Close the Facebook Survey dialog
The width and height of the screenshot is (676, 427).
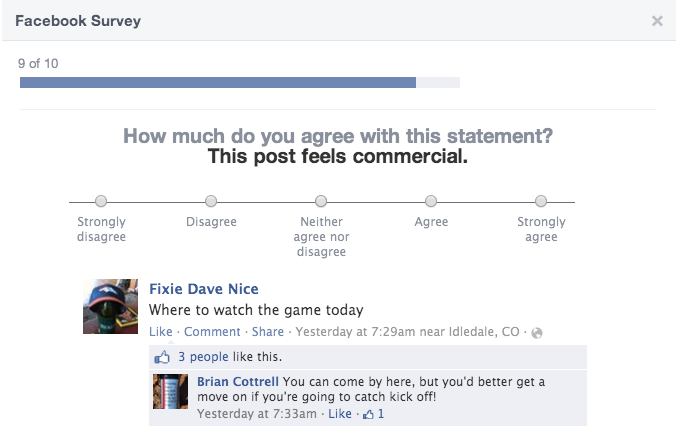(x=657, y=21)
